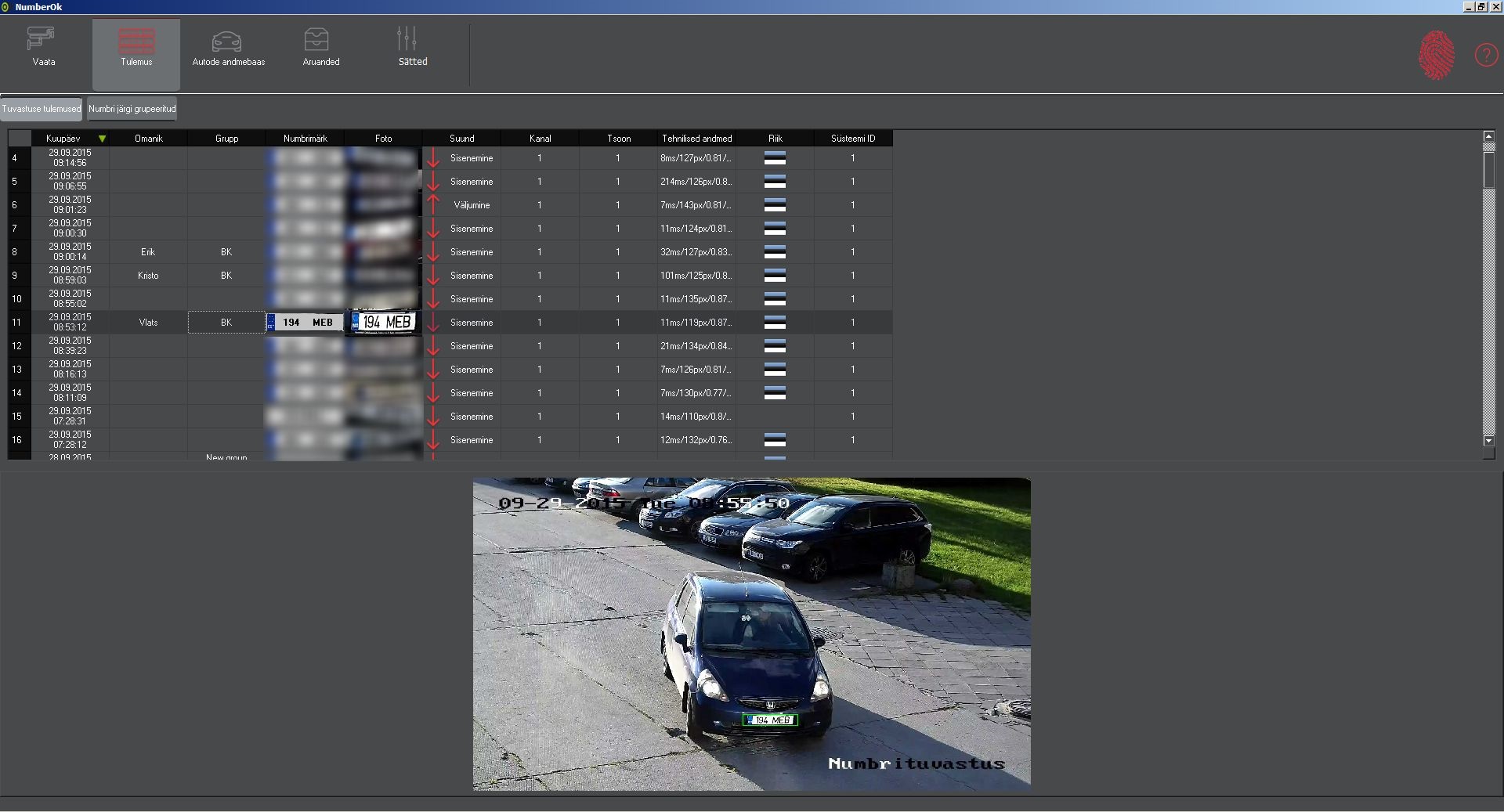
Task: Click the red fingerprint icon
Action: tap(1436, 55)
